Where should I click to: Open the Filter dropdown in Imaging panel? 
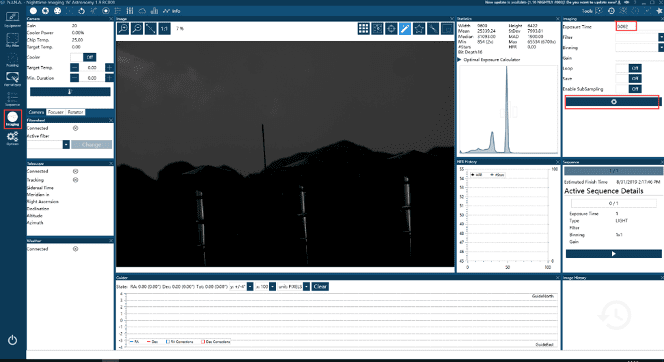[x=661, y=37]
